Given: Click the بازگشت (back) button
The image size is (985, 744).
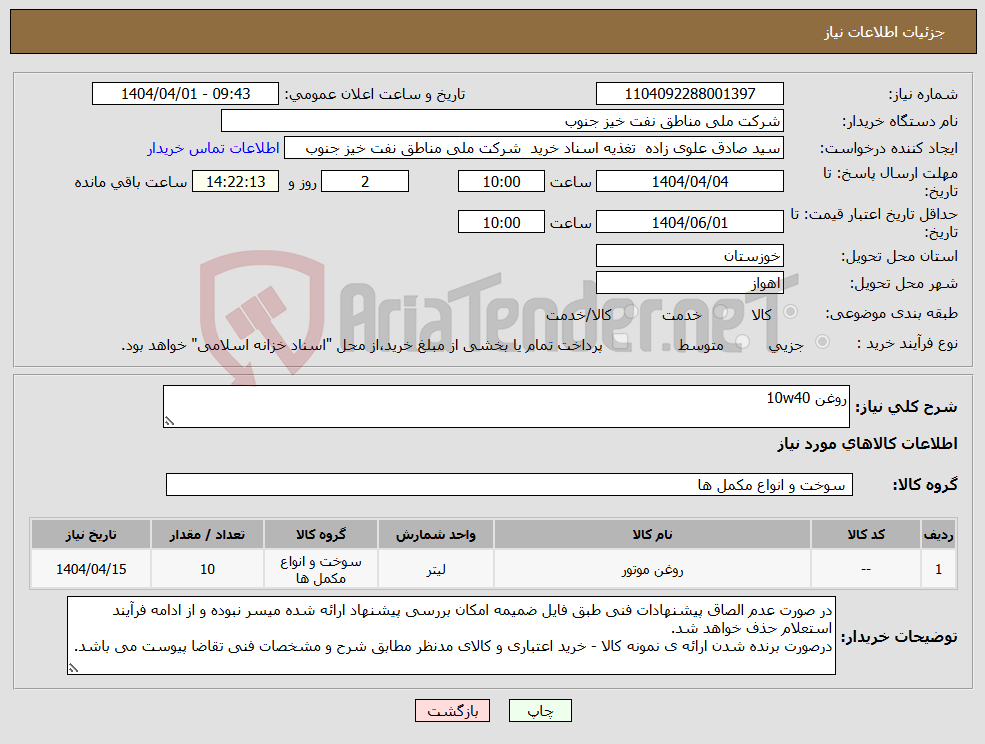Looking at the screenshot, I should [x=452, y=711].
